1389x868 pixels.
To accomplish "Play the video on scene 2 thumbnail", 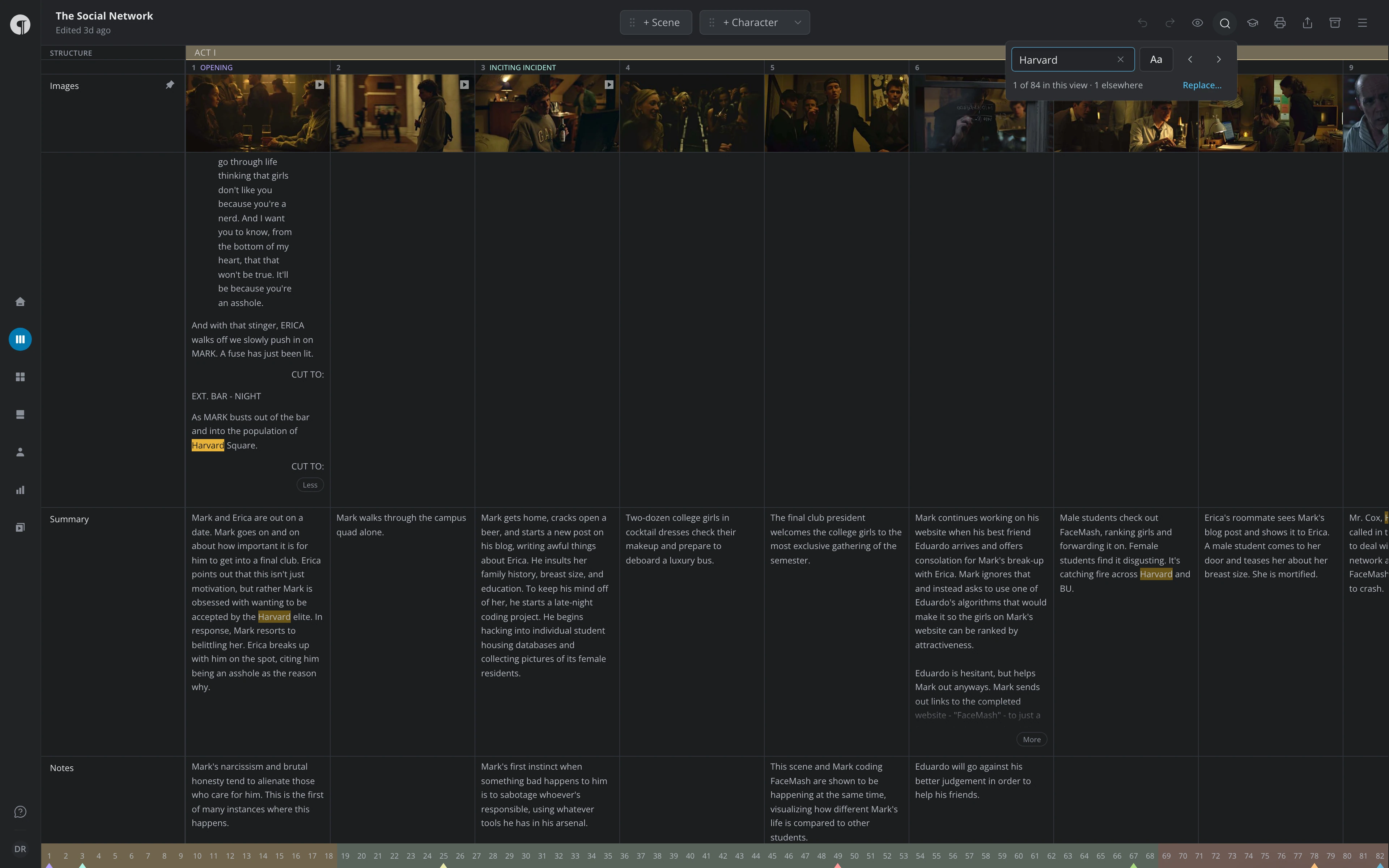I will point(464,84).
